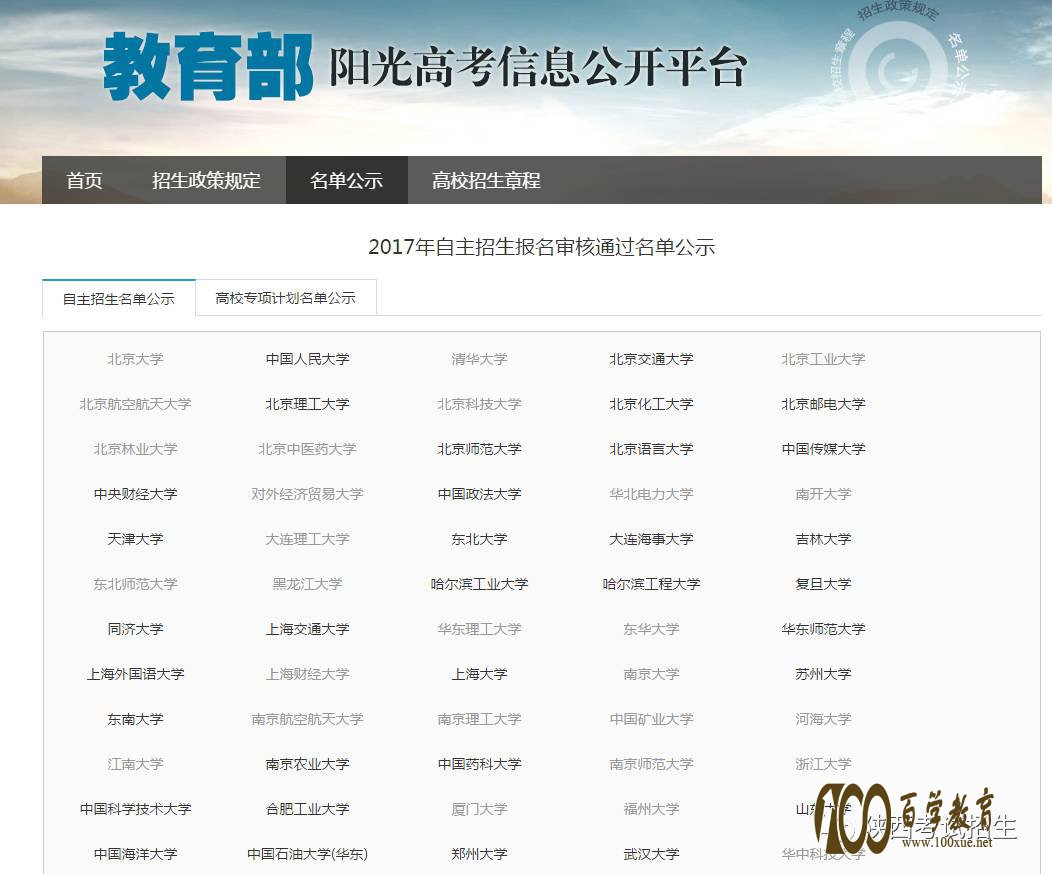Open the 合肥工业大学 link
The height and width of the screenshot is (874, 1052).
click(x=307, y=808)
